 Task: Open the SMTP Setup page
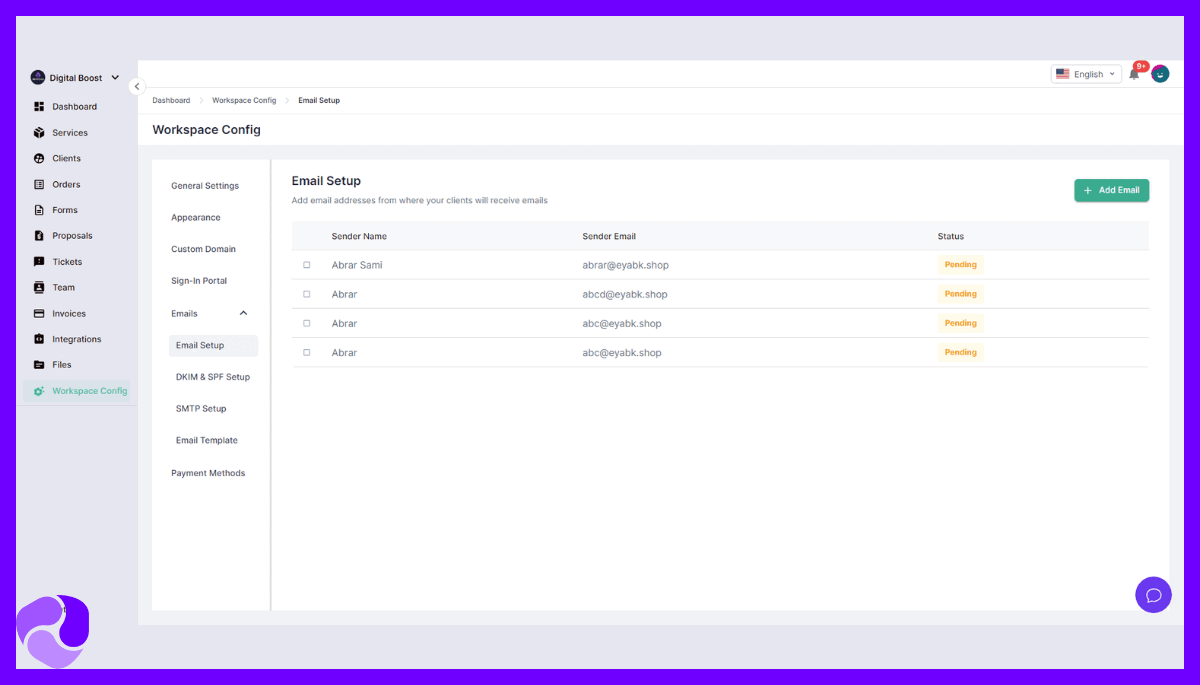point(200,408)
